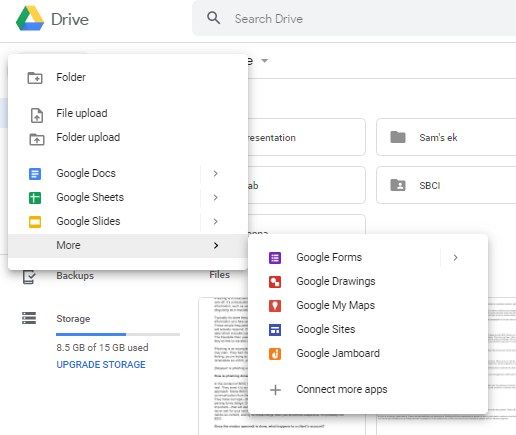Viewport: 516px width, 435px height.
Task: Click the Sam's ek folder icon
Action: (398, 137)
